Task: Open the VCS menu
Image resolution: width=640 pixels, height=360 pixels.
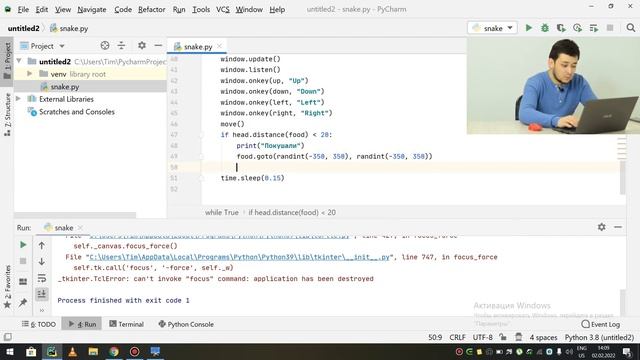Action: 222,9
